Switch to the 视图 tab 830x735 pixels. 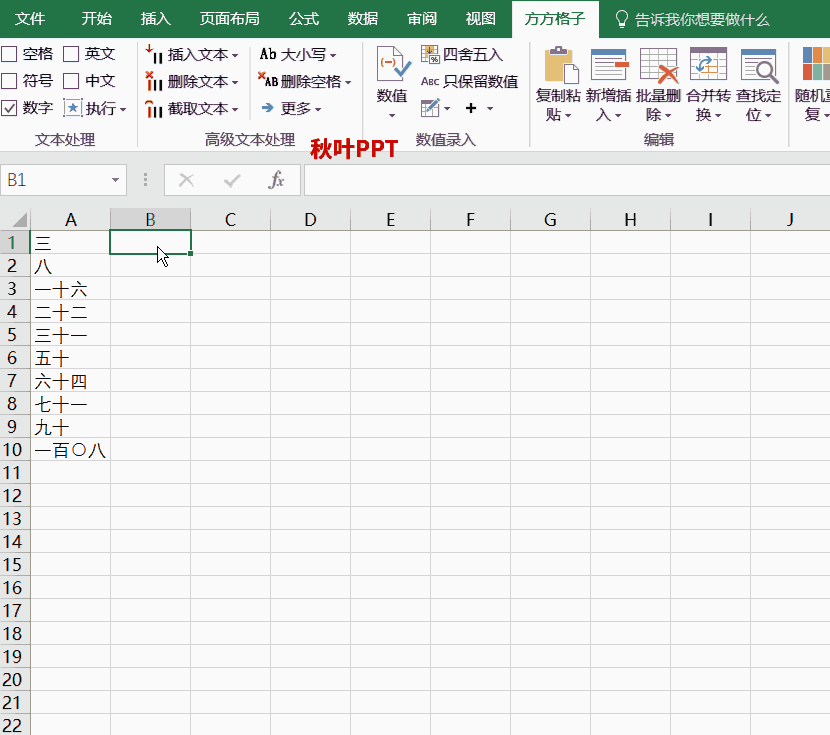(481, 19)
